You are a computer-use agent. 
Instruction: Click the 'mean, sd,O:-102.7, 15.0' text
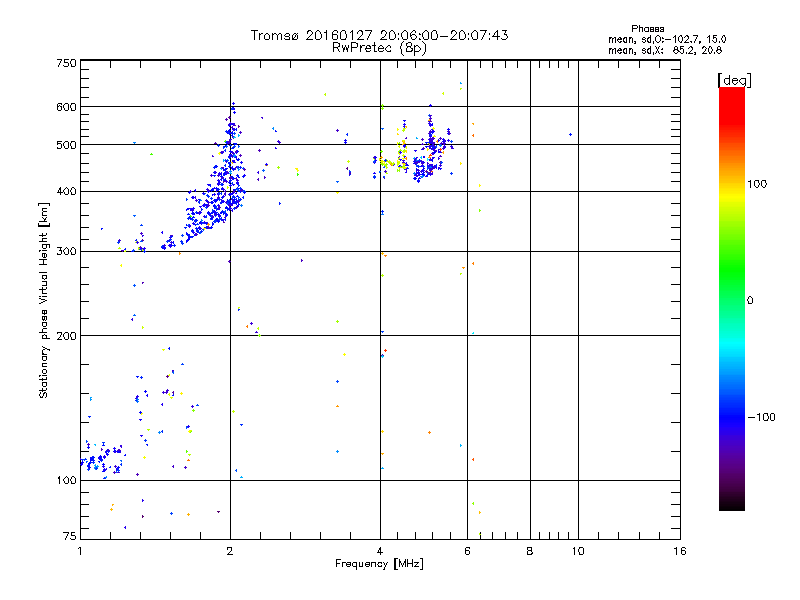667,39
